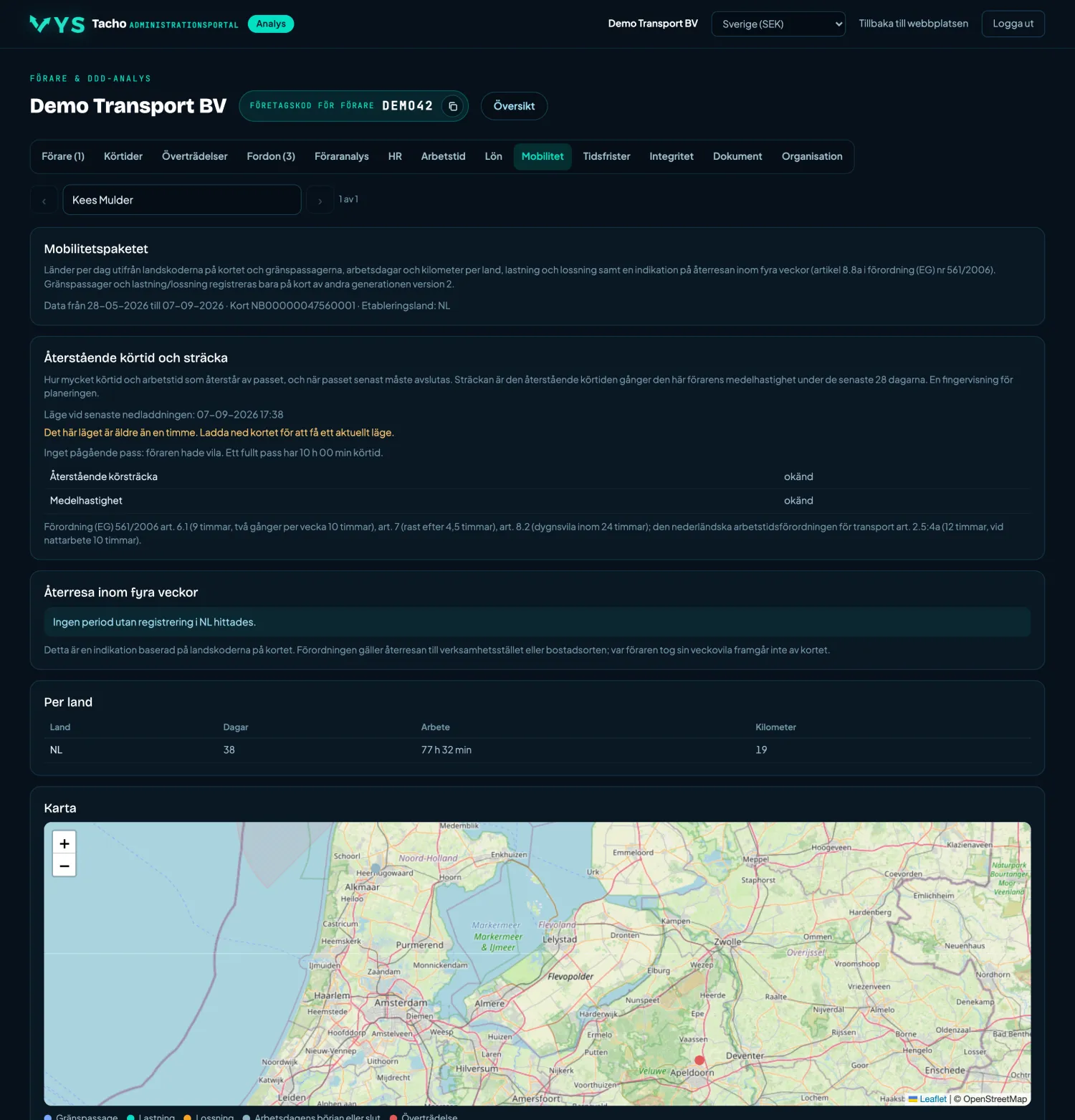Viewport: 1075px width, 1120px height.
Task: Select the NL country cell
Action: [x=56, y=750]
